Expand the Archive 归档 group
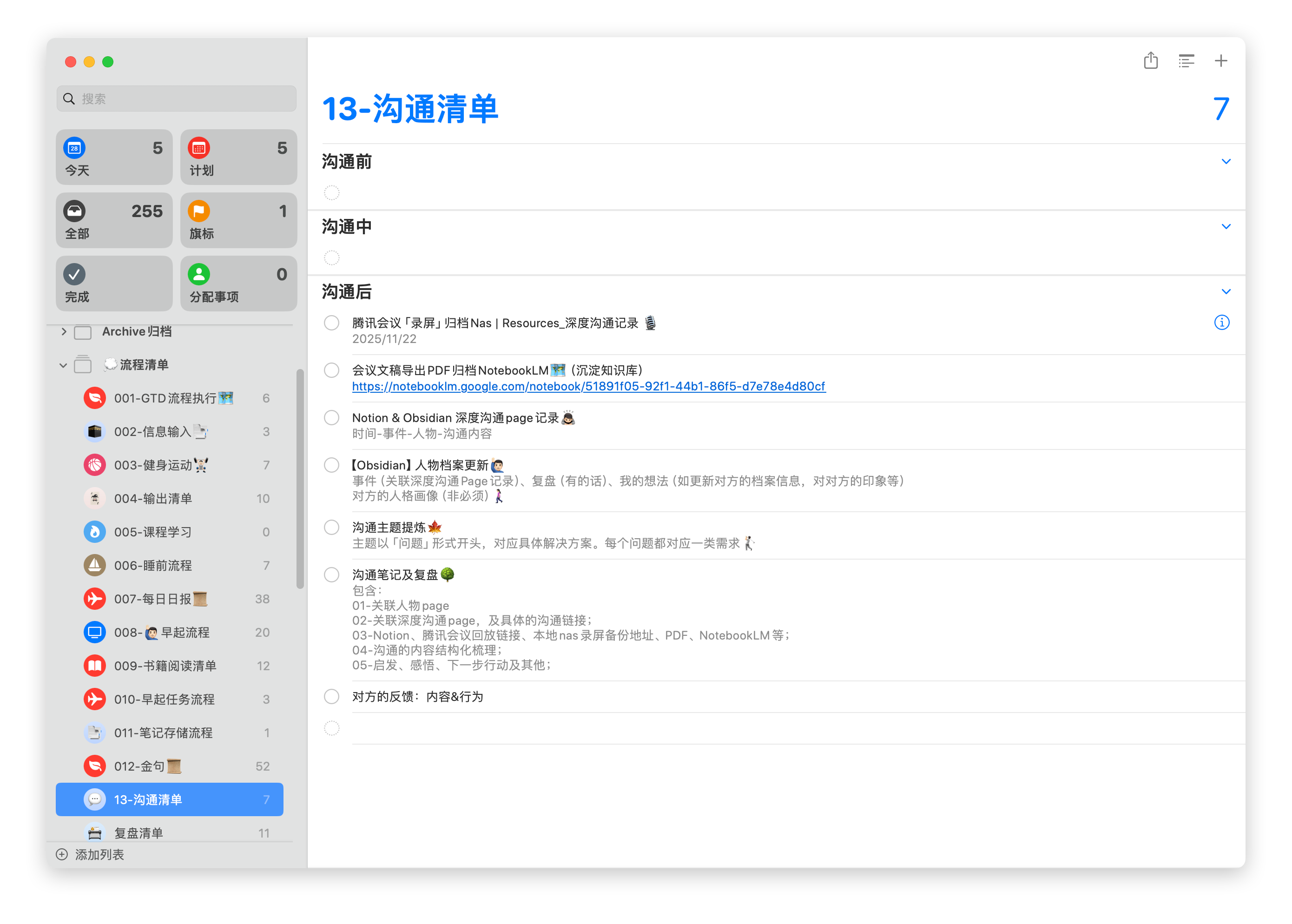 (64, 332)
